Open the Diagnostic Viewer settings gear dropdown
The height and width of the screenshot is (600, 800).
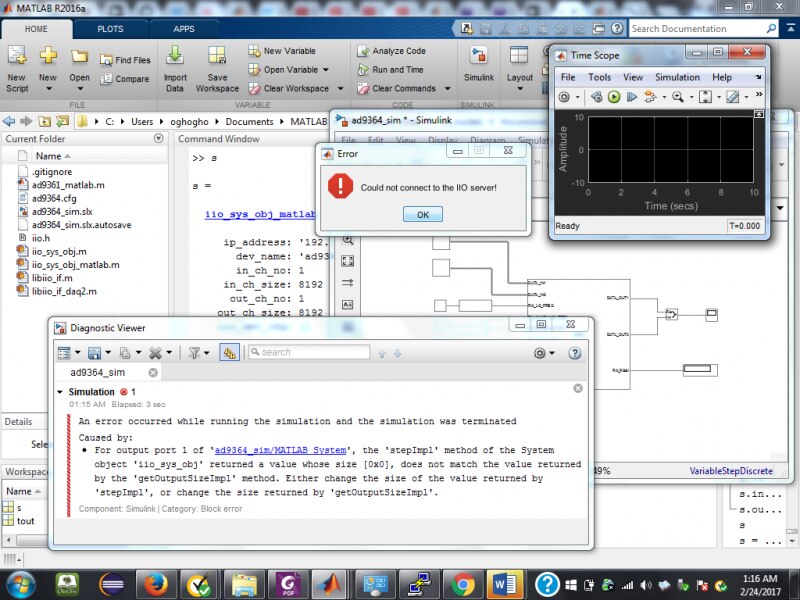pos(544,352)
